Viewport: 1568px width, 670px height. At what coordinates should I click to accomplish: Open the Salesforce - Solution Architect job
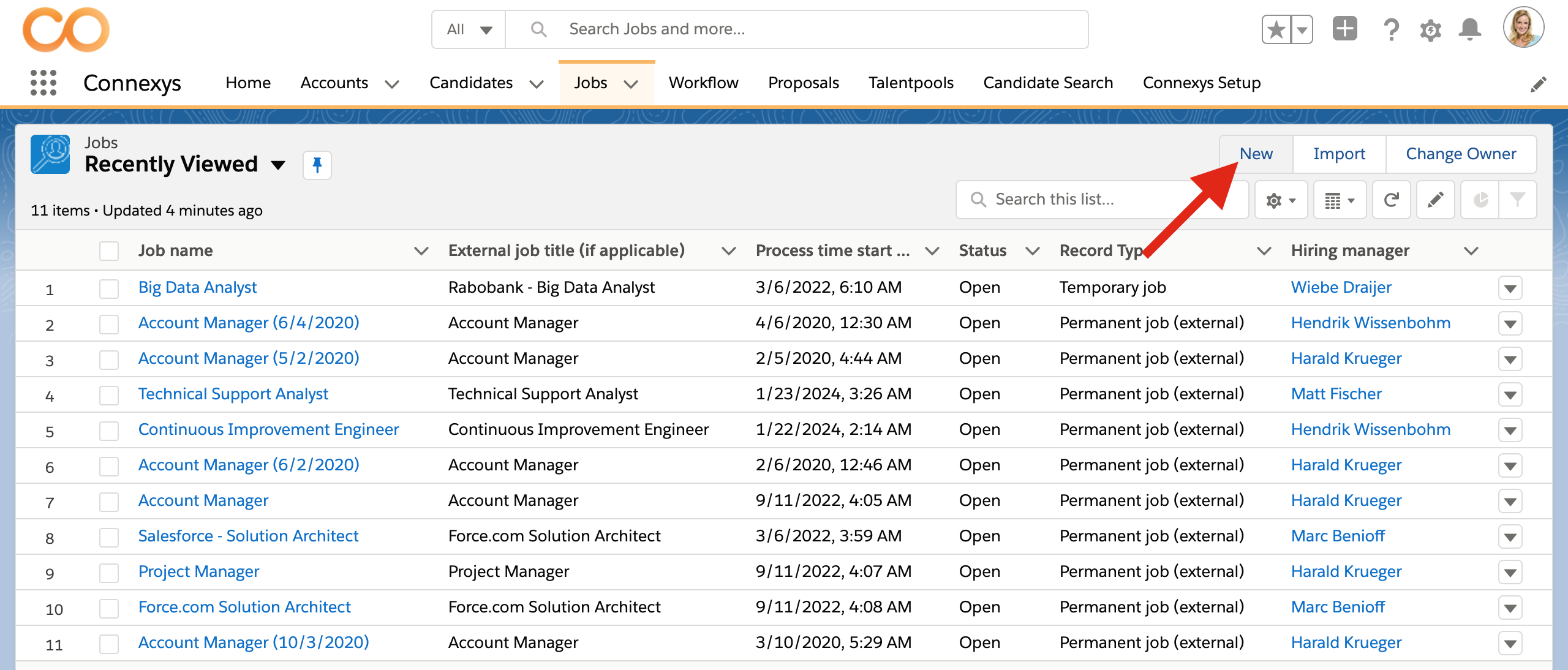click(x=248, y=536)
